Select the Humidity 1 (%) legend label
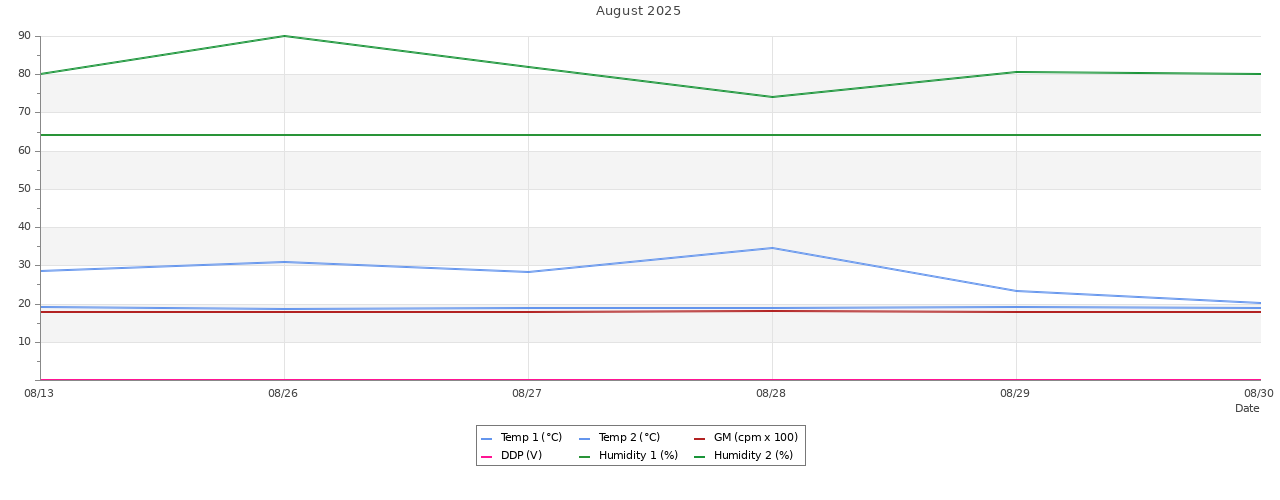The image size is (1280, 500). click(x=638, y=456)
